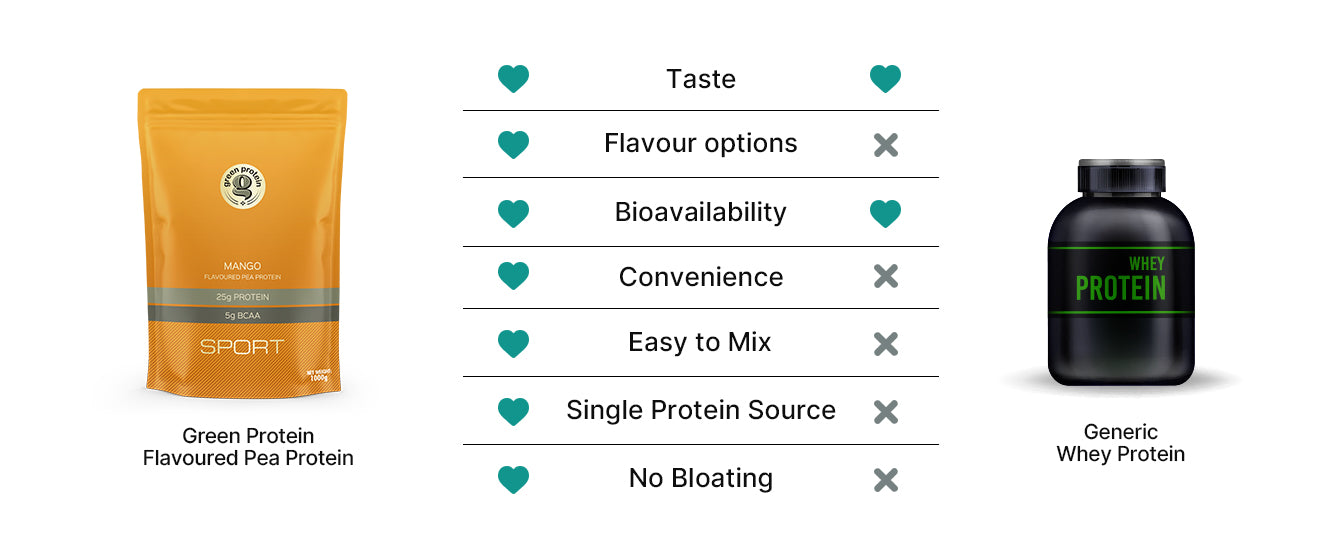The height and width of the screenshot is (558, 1320).
Task: Click the Green Protein heart beside Single Protein Source
Action: point(513,411)
